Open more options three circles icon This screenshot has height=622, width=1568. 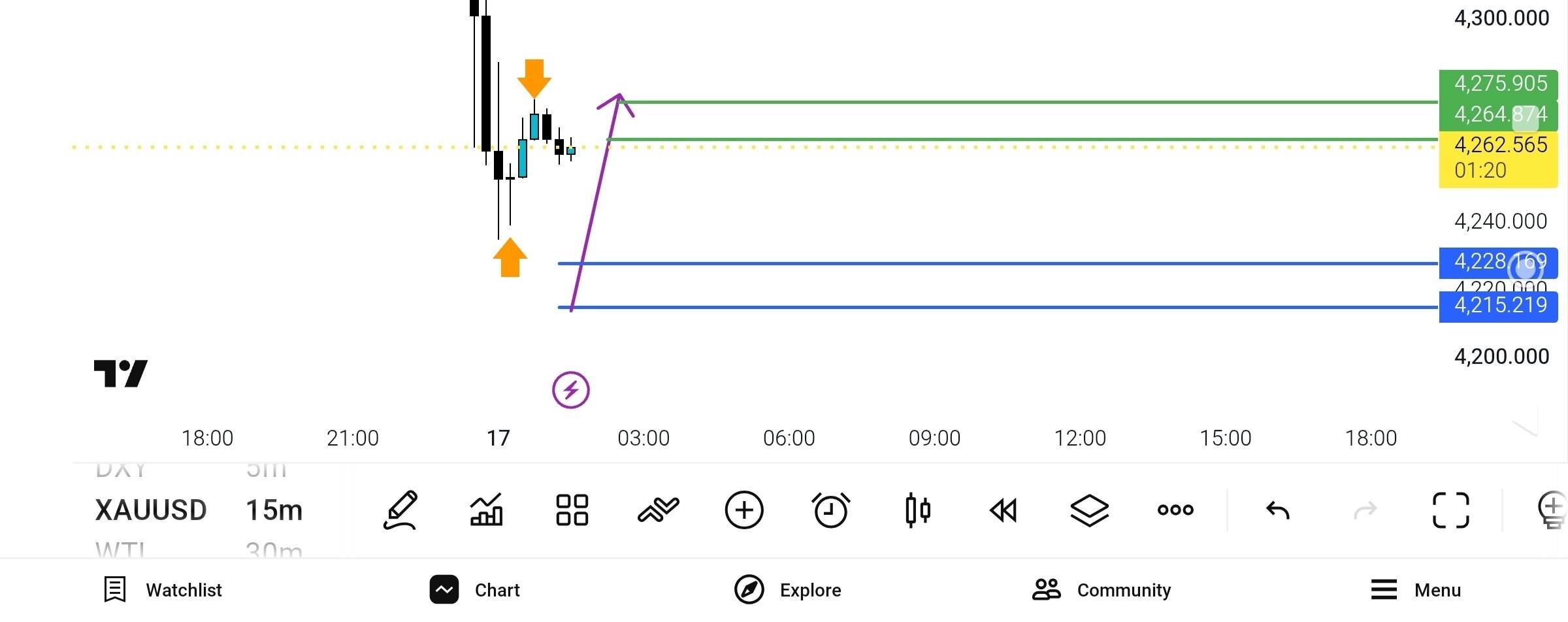click(1175, 510)
